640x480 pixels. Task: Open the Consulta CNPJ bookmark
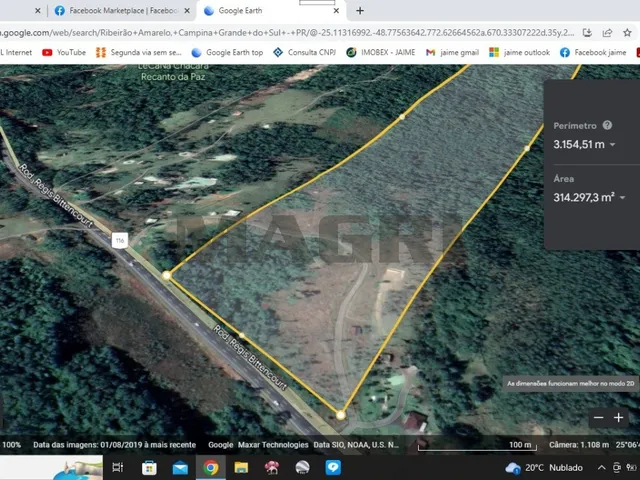(x=304, y=52)
